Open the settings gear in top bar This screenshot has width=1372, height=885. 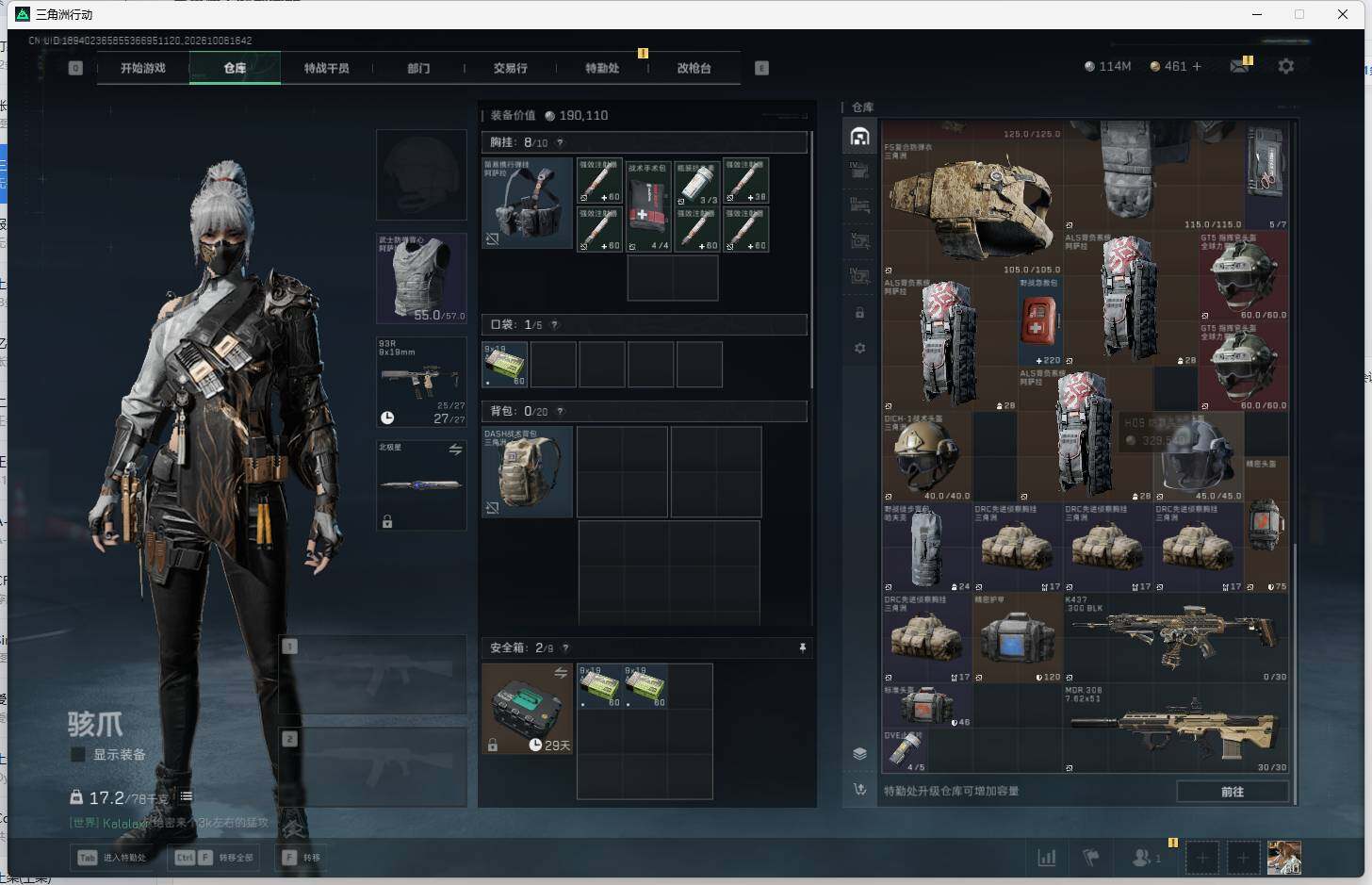pyautogui.click(x=1286, y=66)
